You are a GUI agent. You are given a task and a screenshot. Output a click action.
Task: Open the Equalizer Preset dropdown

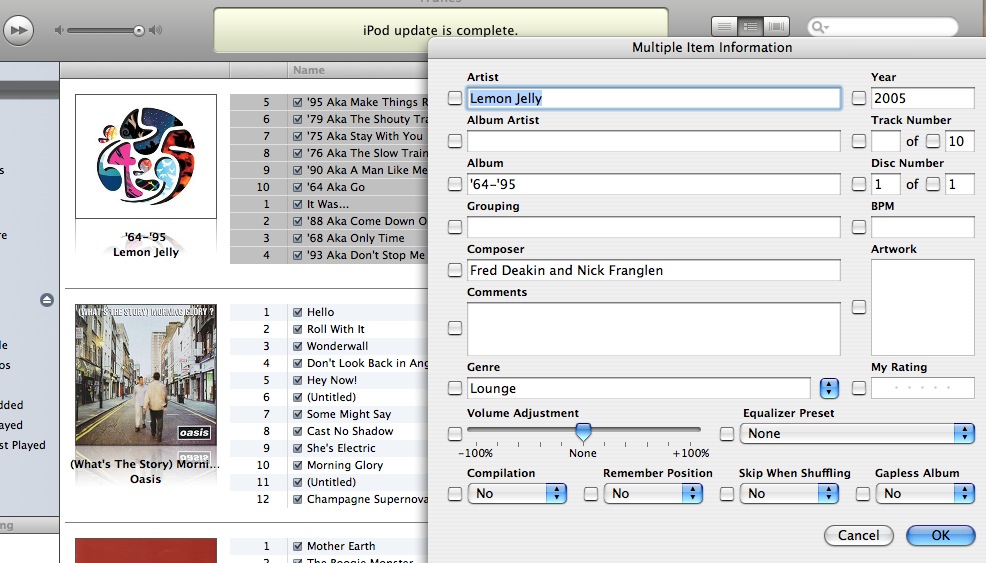pyautogui.click(x=857, y=433)
